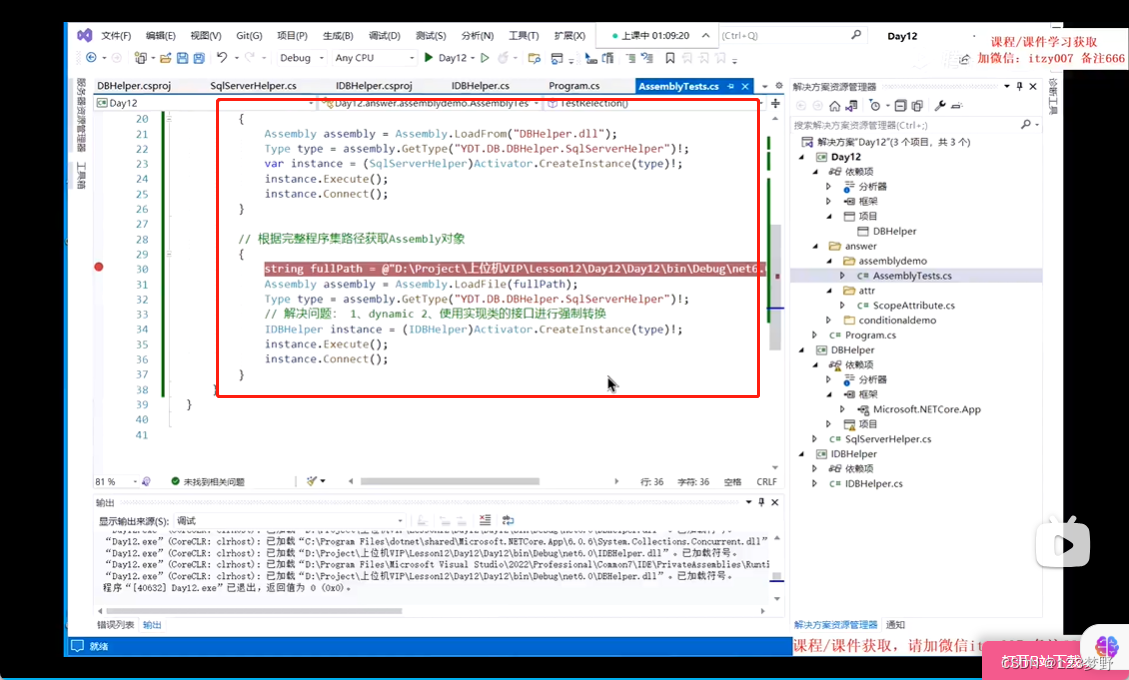Open Debug configuration dropdown
This screenshot has height=680, width=1129.
click(x=301, y=58)
